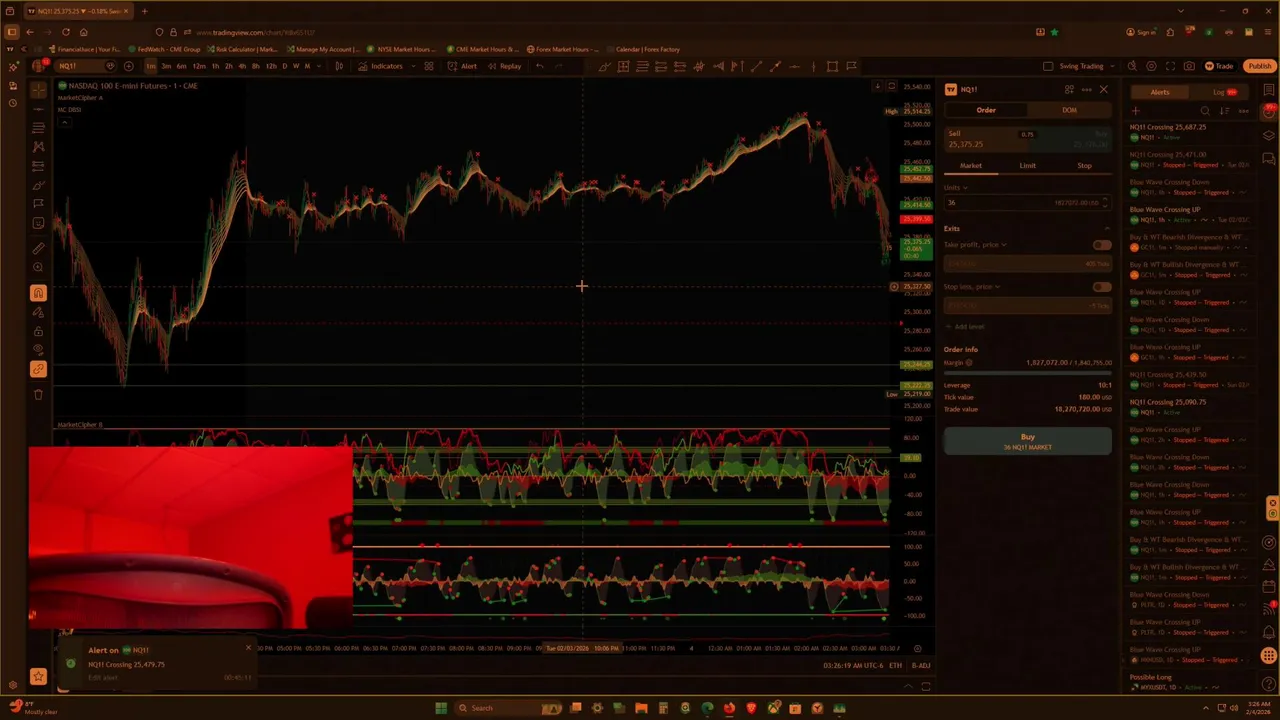Open the Units dropdown
The height and width of the screenshot is (720, 1280).
pos(956,187)
